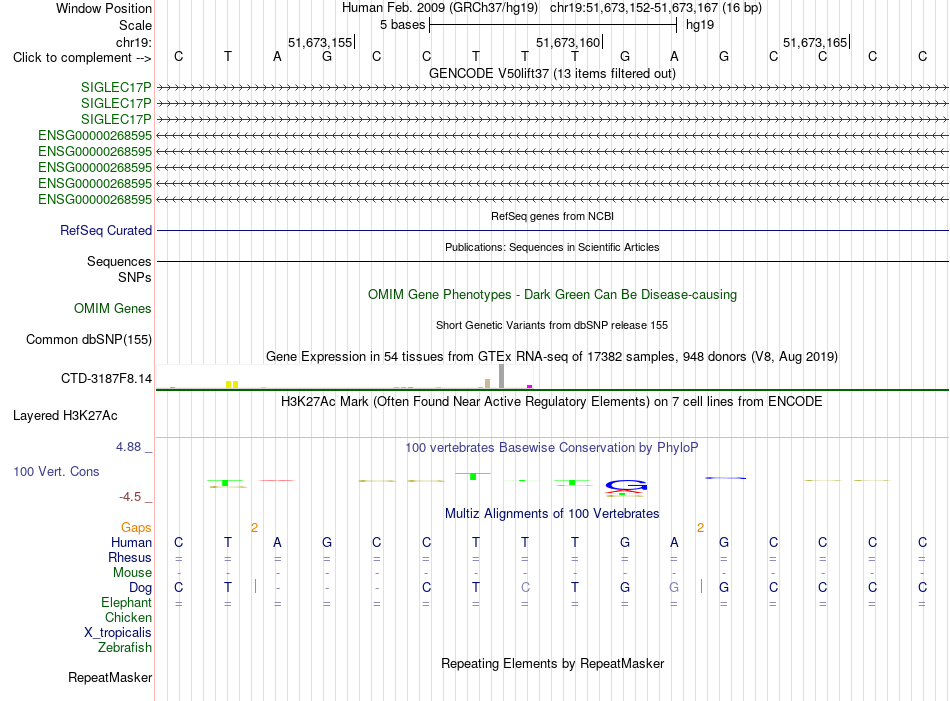This screenshot has height=701, width=950.
Task: Click the Dog alignment row label
Action: pyautogui.click(x=140, y=587)
